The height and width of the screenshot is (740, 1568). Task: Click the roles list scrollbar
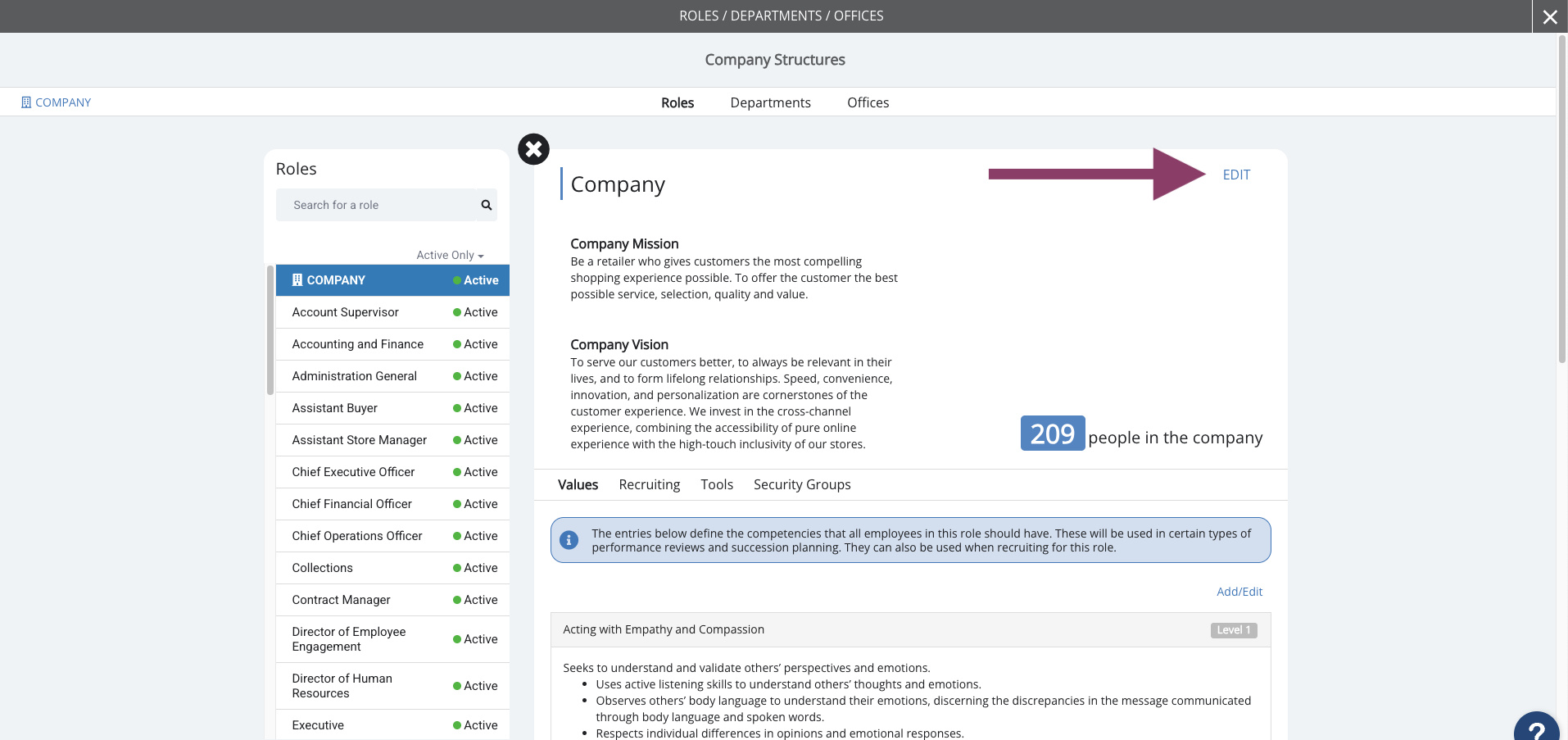[x=270, y=329]
